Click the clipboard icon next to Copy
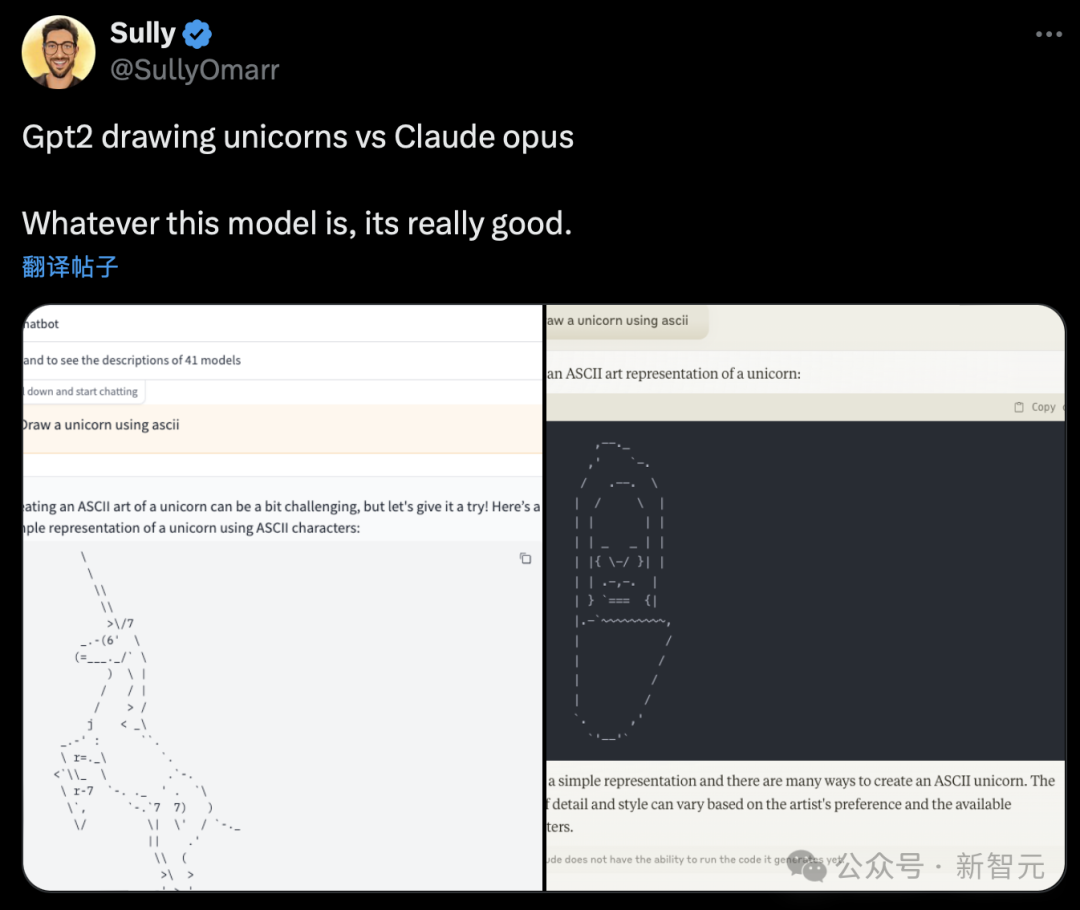The image size is (1080, 910). [x=1019, y=407]
